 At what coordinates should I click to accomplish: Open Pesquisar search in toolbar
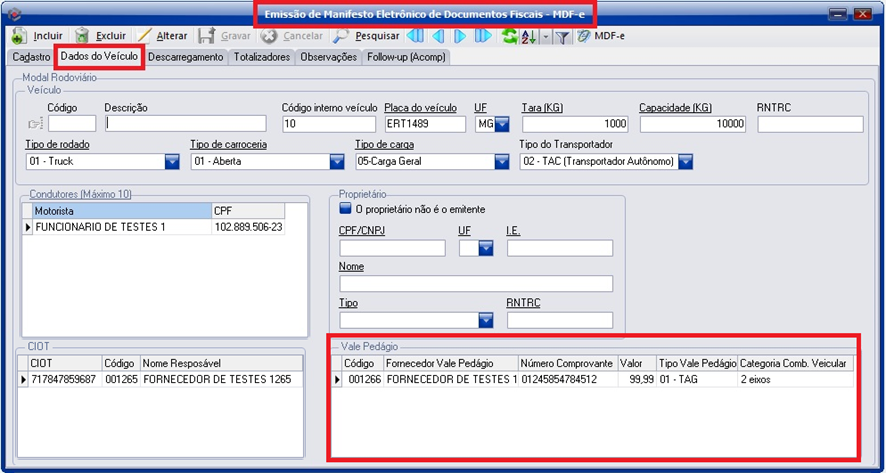point(366,36)
